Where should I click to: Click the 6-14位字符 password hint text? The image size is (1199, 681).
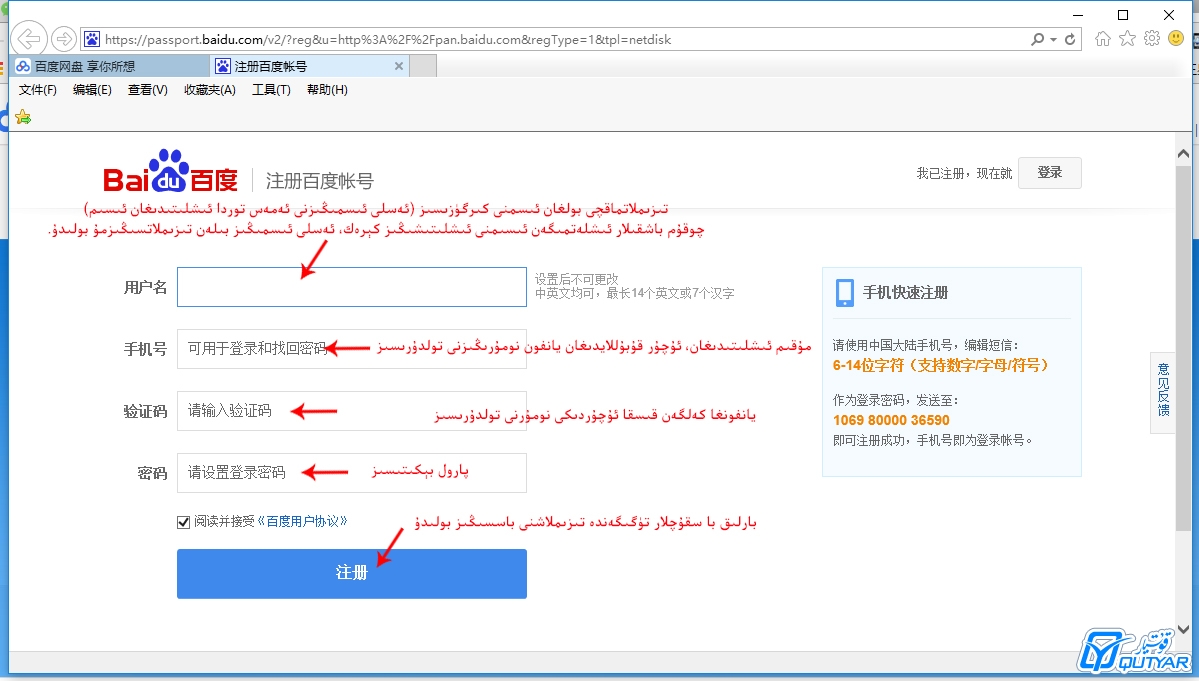[940, 365]
